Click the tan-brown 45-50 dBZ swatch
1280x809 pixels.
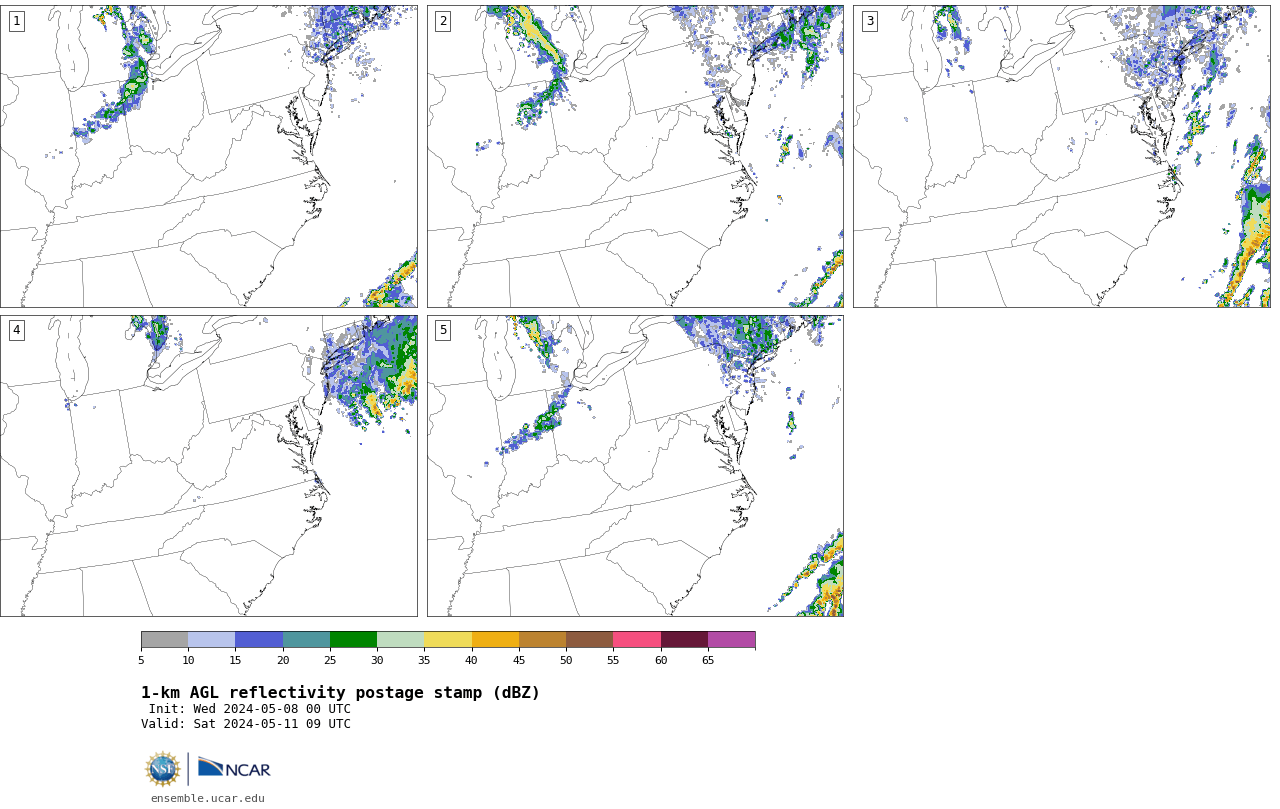tap(542, 640)
